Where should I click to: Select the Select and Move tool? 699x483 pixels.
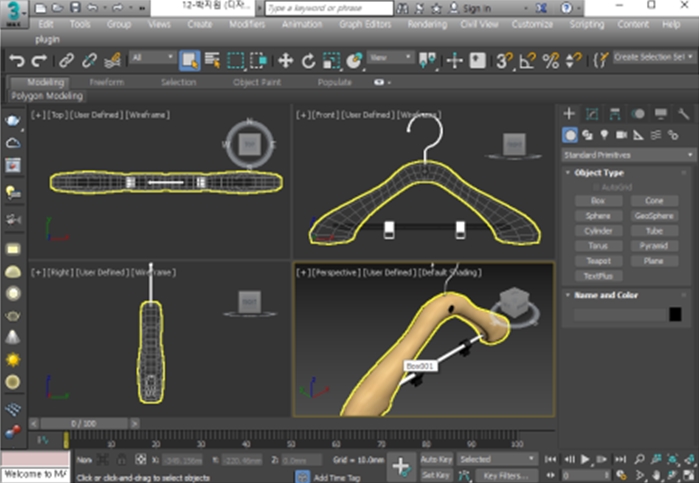click(286, 61)
